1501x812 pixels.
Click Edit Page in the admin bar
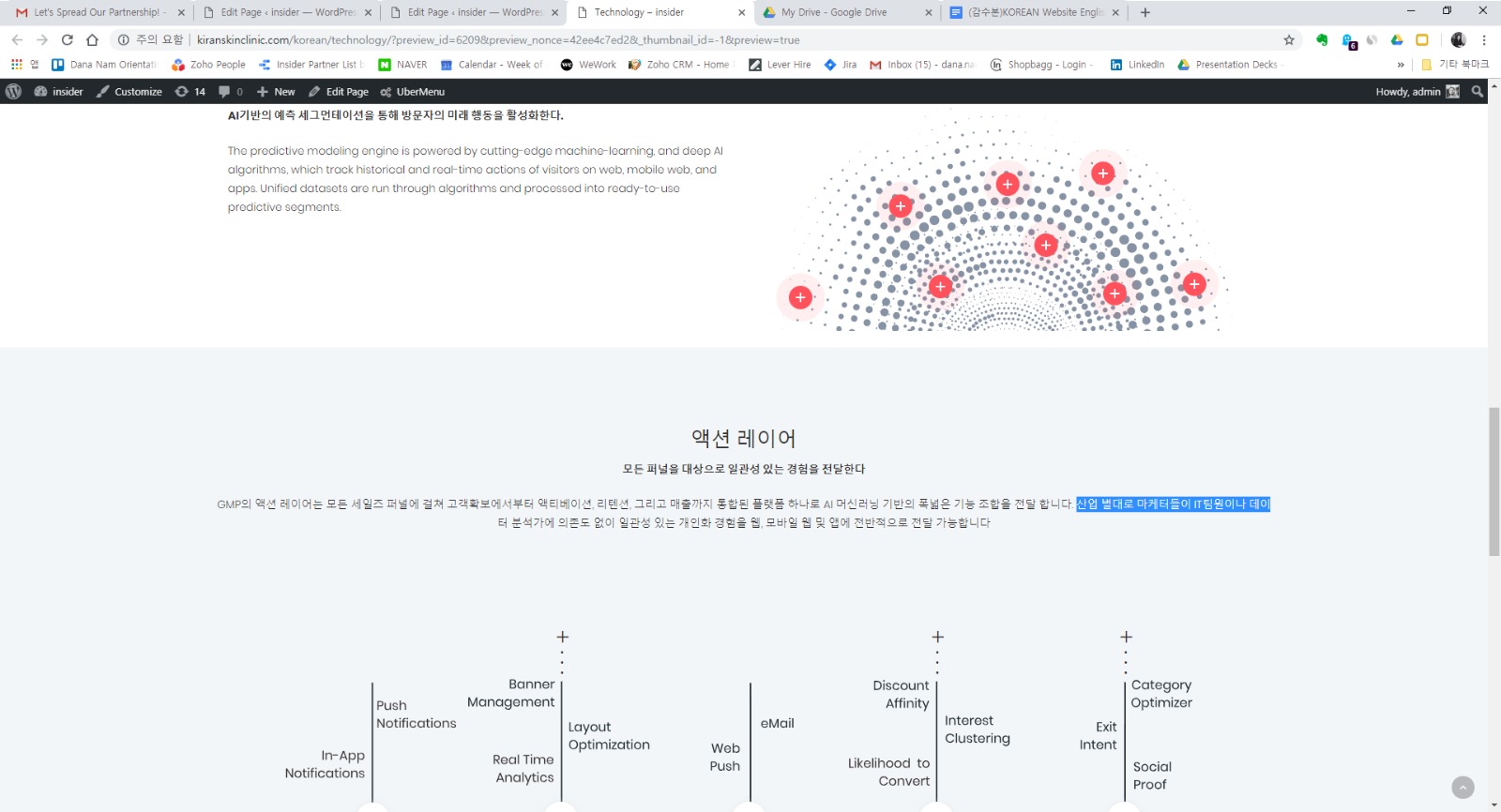(339, 91)
